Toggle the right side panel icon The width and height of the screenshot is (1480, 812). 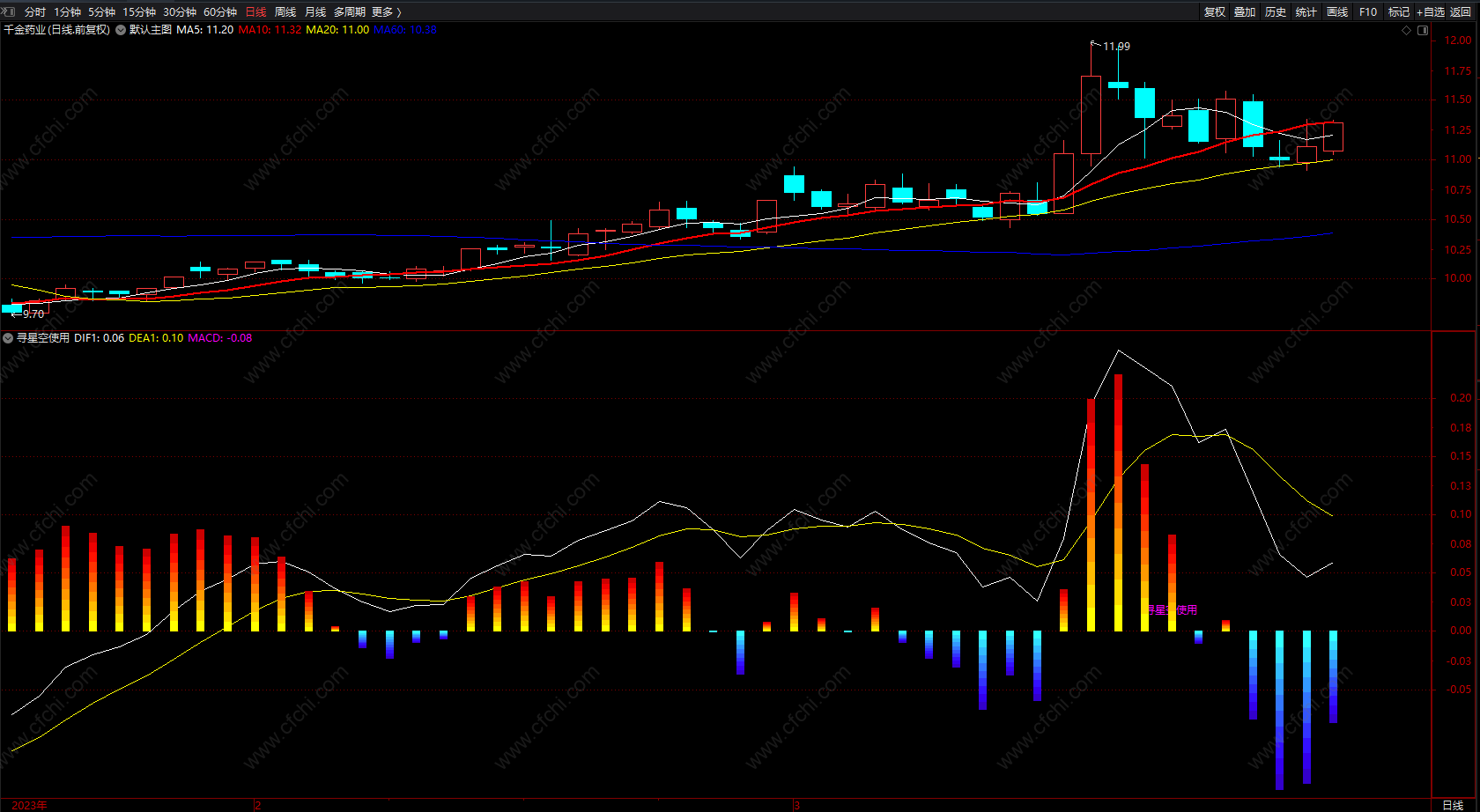(1423, 30)
